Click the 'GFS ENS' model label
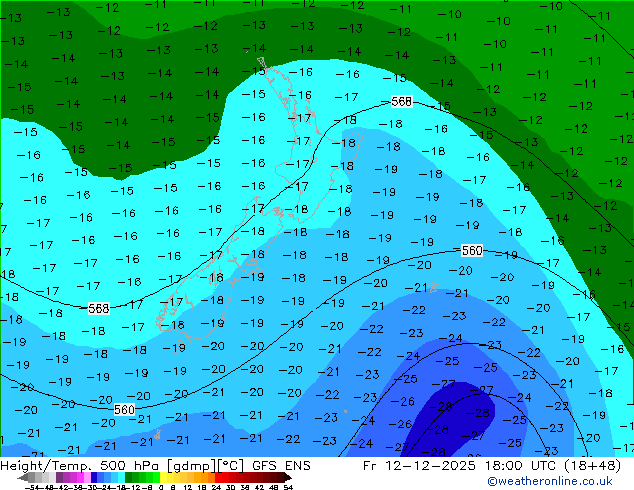 [x=281, y=466]
